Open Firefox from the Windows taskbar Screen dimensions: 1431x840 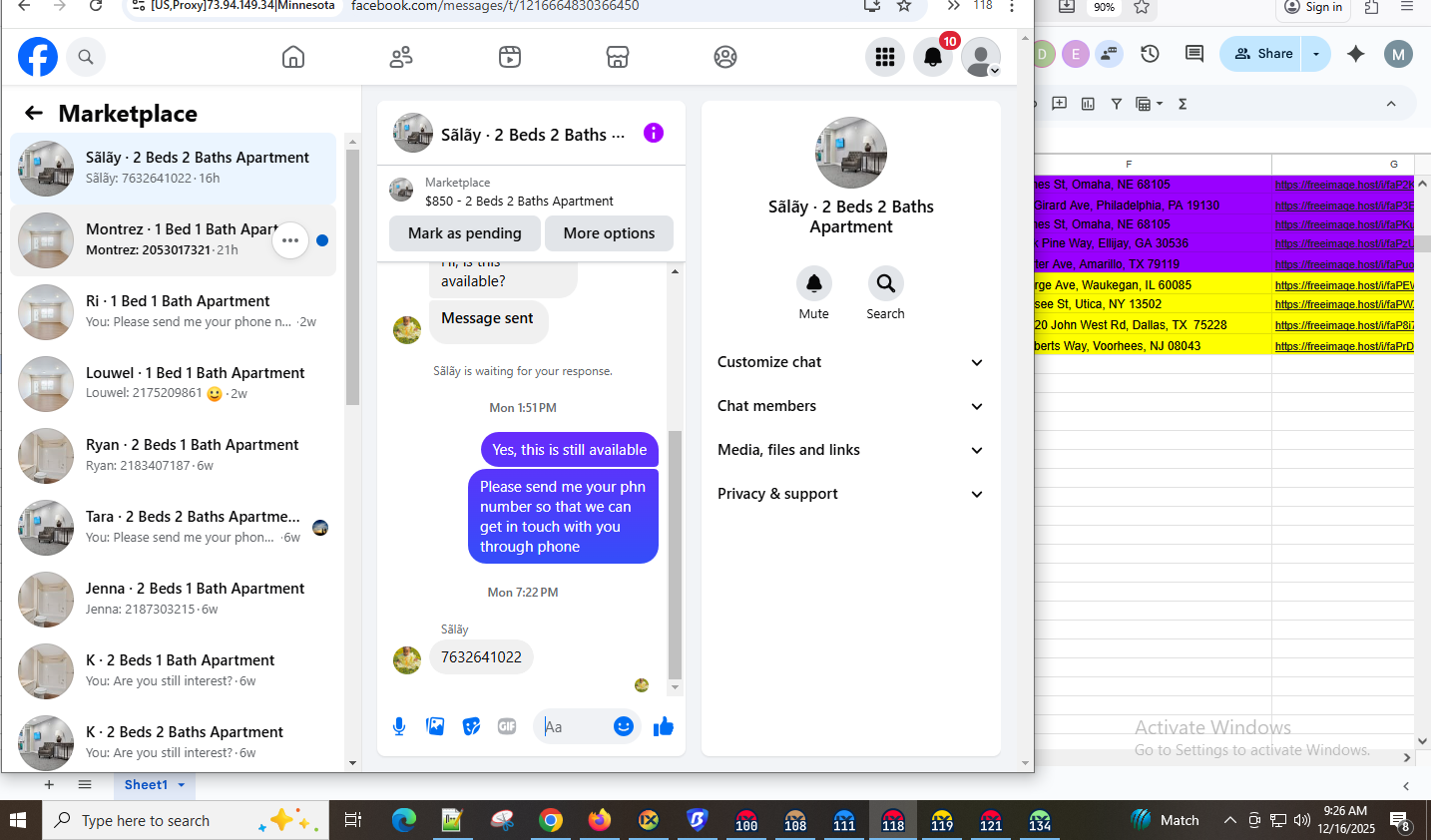(x=599, y=820)
